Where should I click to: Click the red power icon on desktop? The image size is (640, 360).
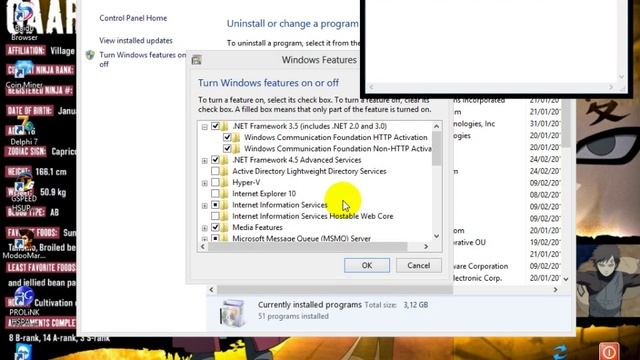point(609,351)
